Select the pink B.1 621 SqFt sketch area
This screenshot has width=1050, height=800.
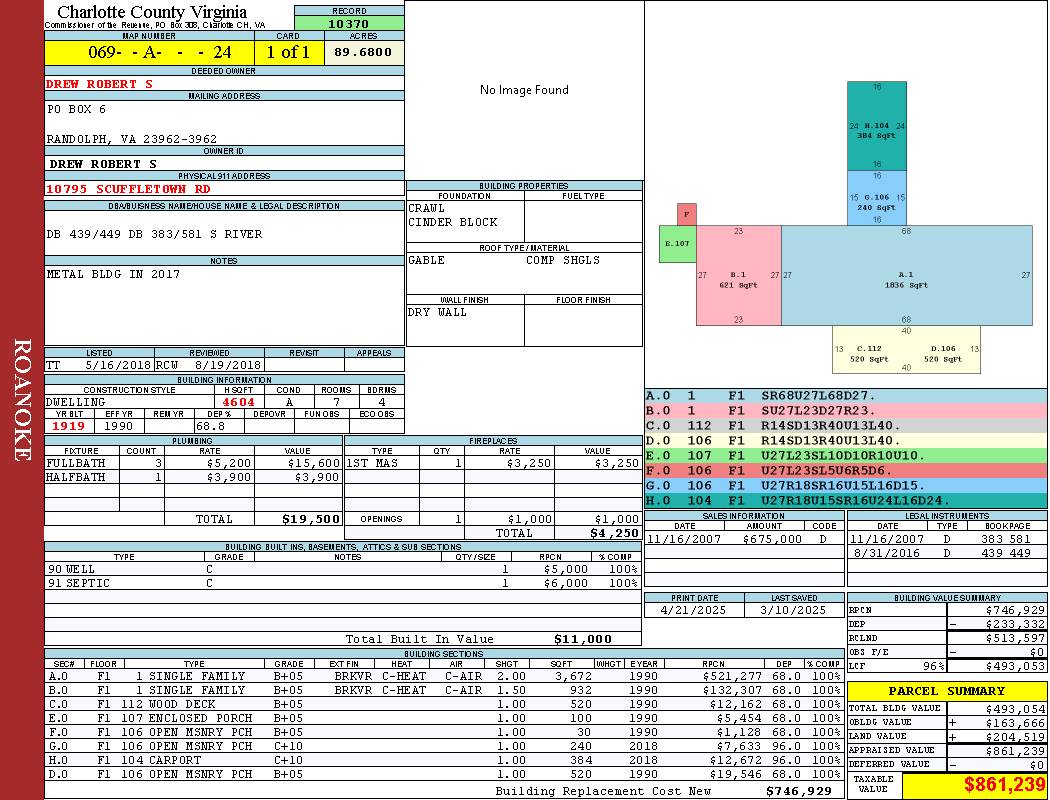click(739, 275)
